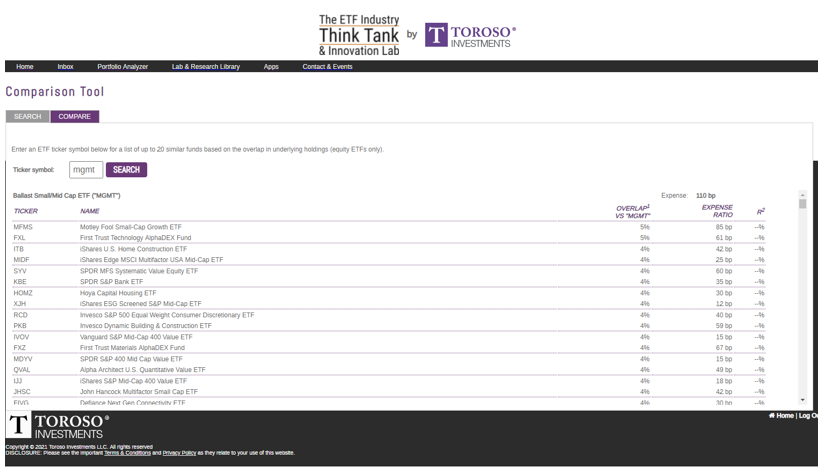Sort by TICKER column header
822x470 pixels.
(26, 211)
